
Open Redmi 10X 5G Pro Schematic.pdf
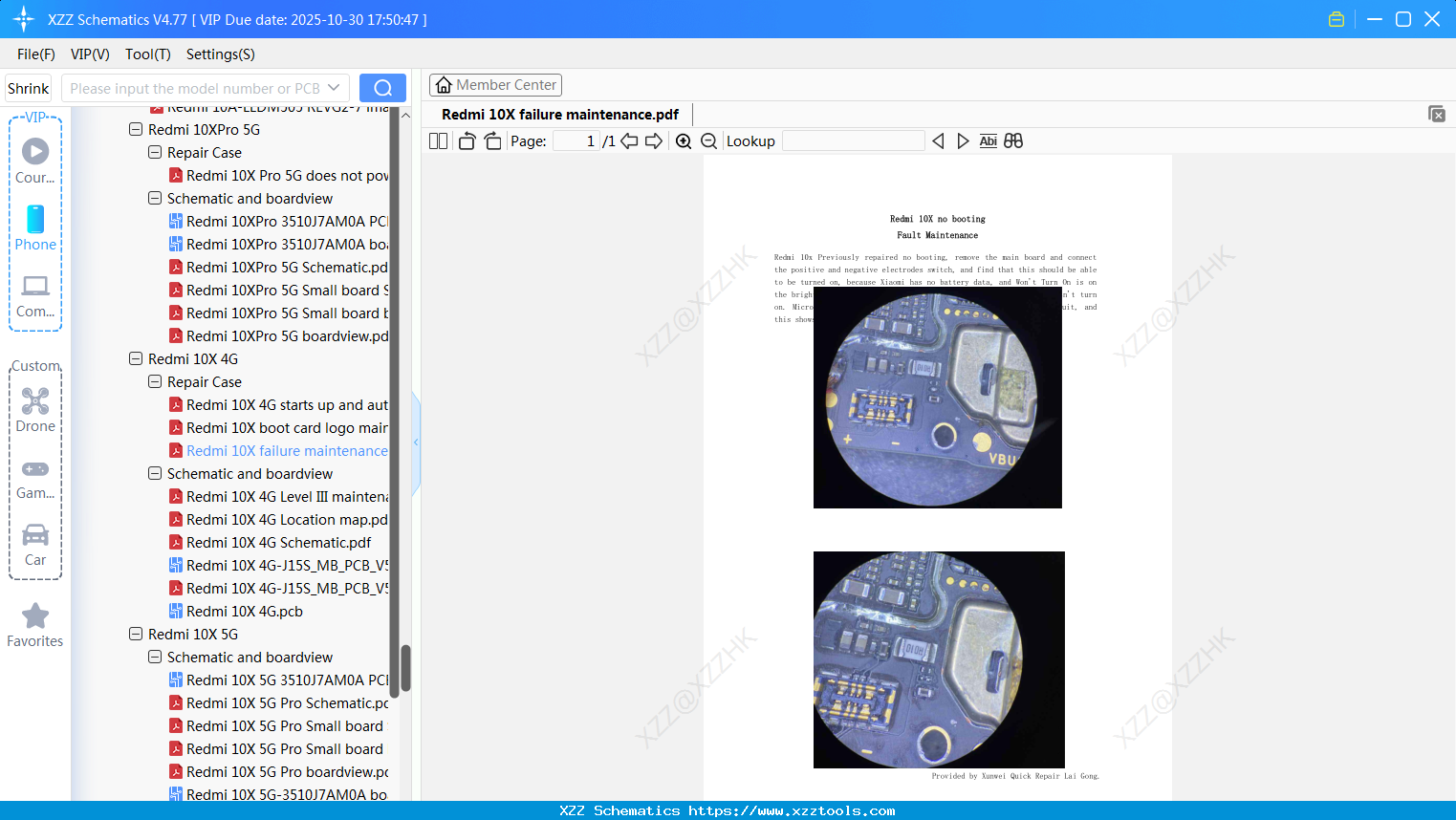click(x=278, y=702)
